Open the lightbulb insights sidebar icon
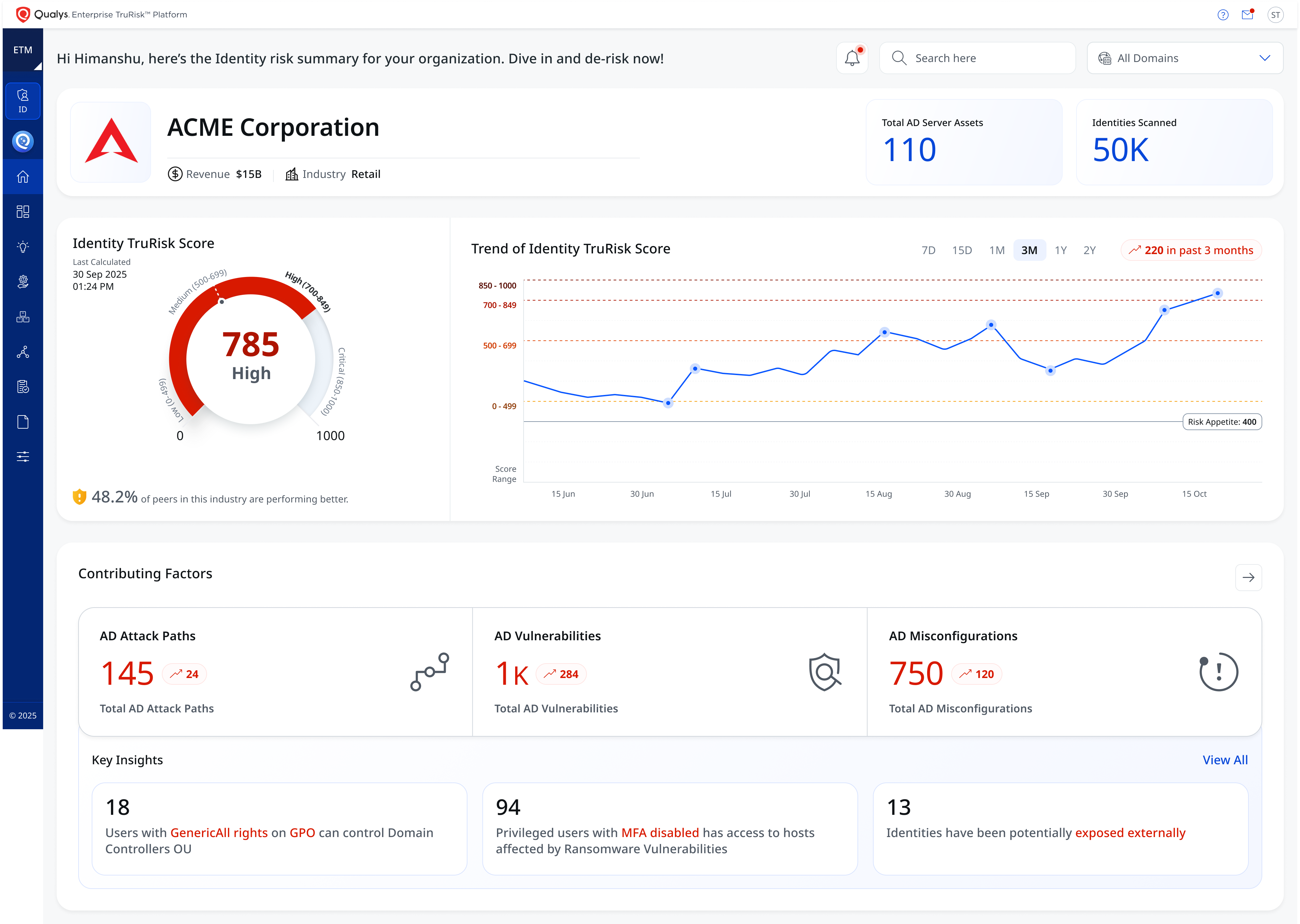 [23, 247]
